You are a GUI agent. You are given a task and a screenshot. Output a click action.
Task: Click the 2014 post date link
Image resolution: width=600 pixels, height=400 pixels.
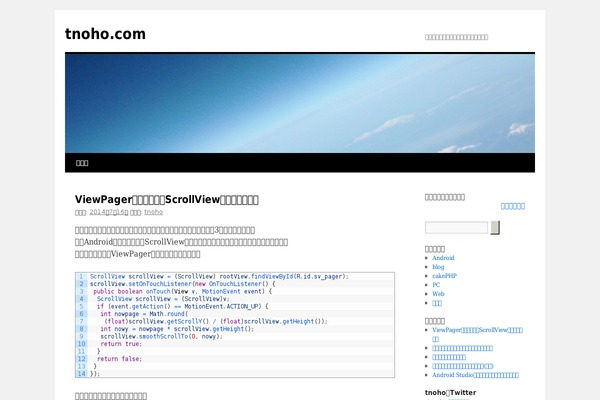pyautogui.click(x=109, y=212)
